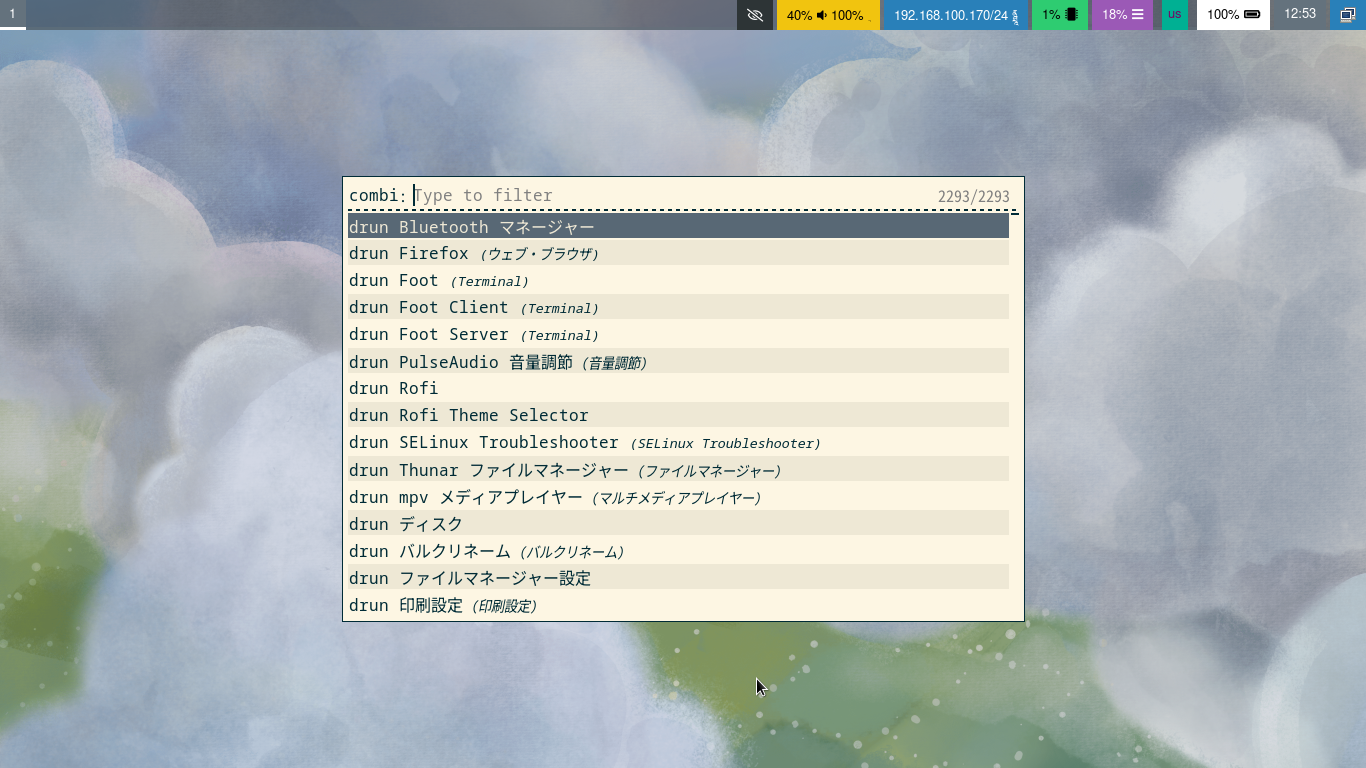Select workspace 1 in the bar

click(x=12, y=15)
